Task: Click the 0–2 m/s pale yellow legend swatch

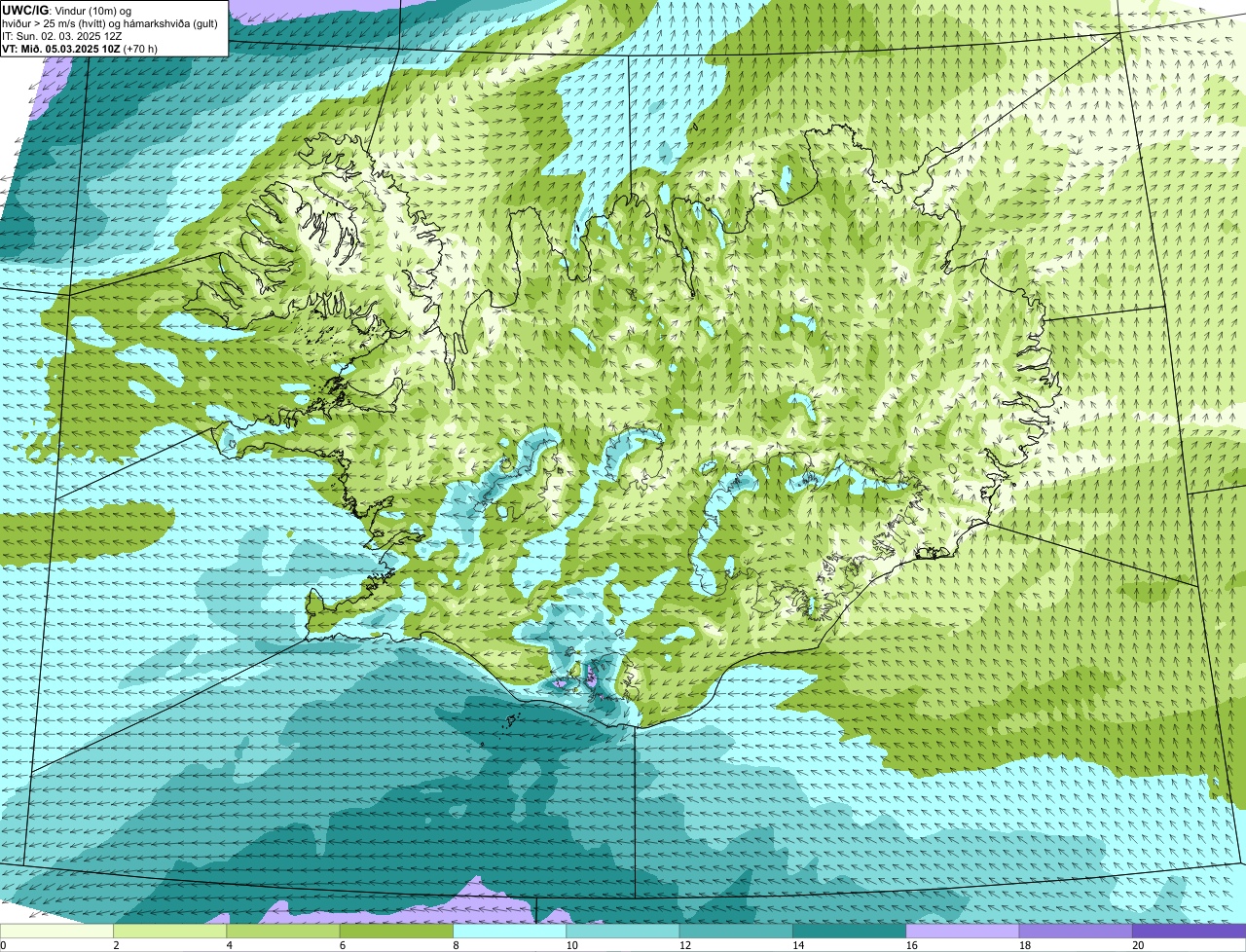Action: click(56, 931)
